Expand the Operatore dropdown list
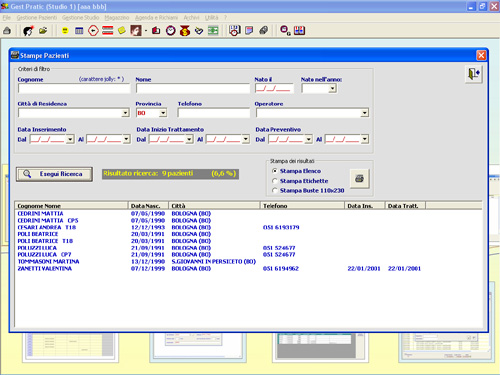The width and height of the screenshot is (500, 375). tap(364, 113)
